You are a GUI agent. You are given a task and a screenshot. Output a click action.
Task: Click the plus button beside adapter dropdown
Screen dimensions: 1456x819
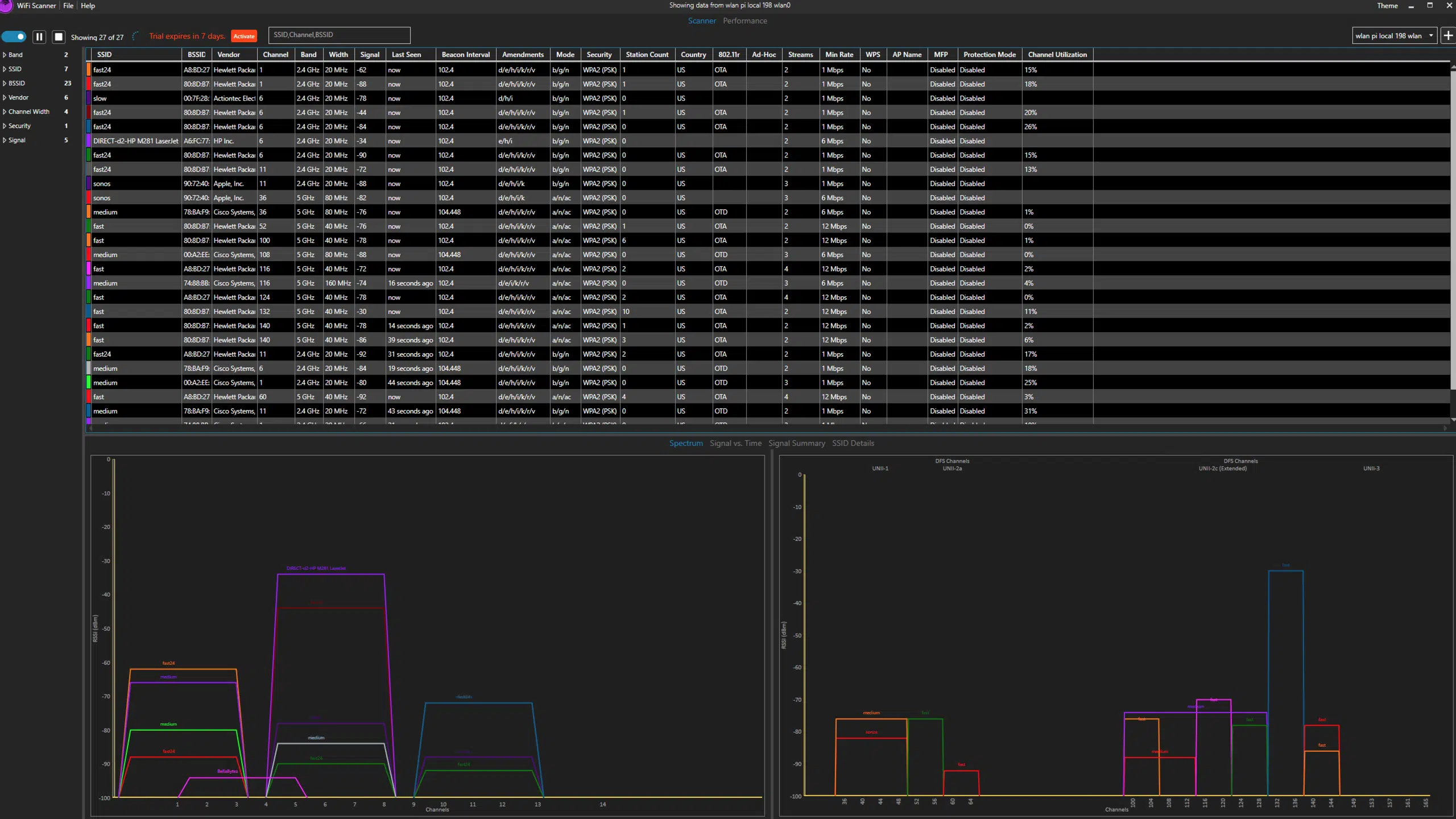point(1448,36)
